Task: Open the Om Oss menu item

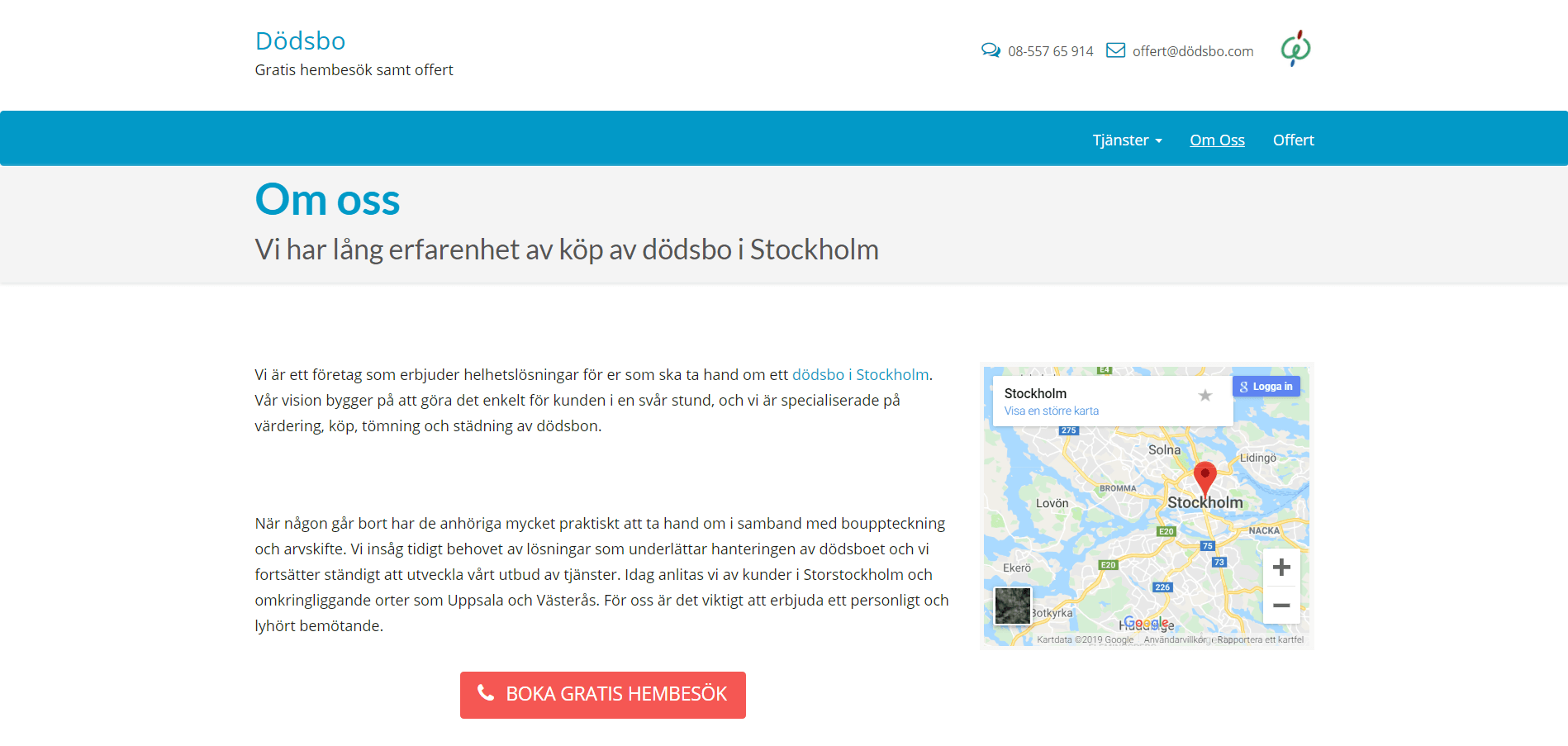Action: (1217, 140)
